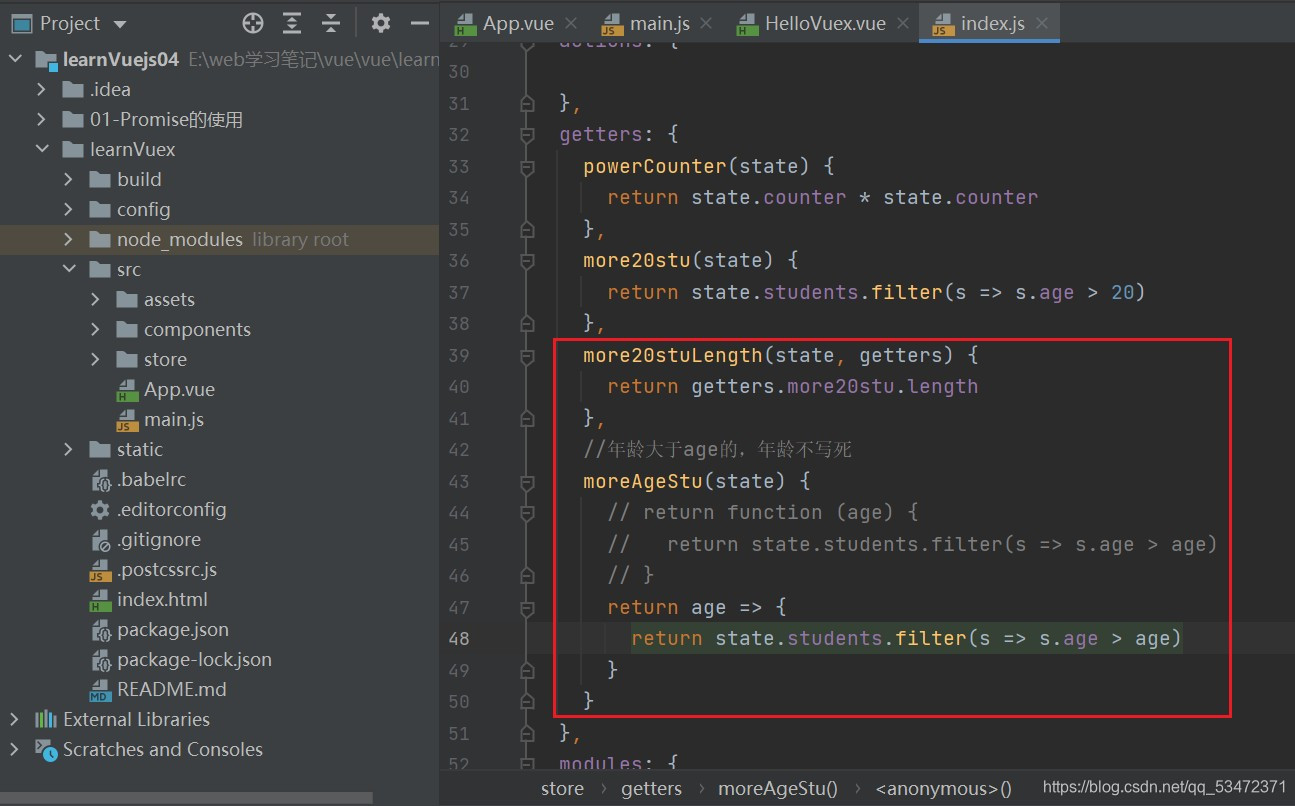Image resolution: width=1295 pixels, height=806 pixels.
Task: Select App.vue in the project tree
Action: pos(179,389)
